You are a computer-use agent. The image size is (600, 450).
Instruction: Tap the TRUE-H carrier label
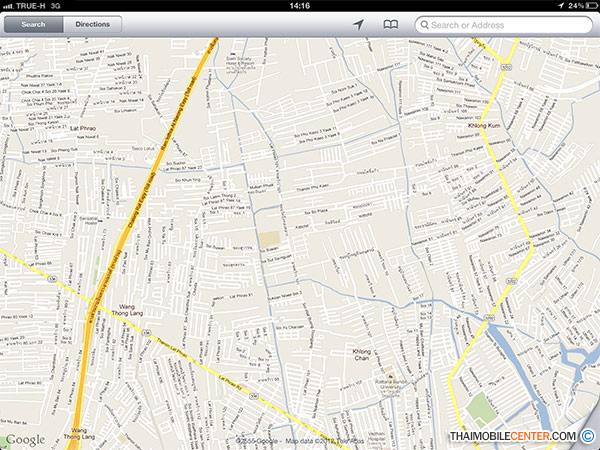pyautogui.click(x=35, y=6)
